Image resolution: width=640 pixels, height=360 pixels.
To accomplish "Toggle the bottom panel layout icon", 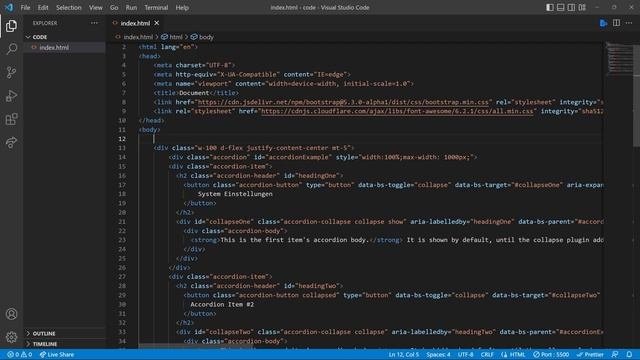I will pos(561,7).
